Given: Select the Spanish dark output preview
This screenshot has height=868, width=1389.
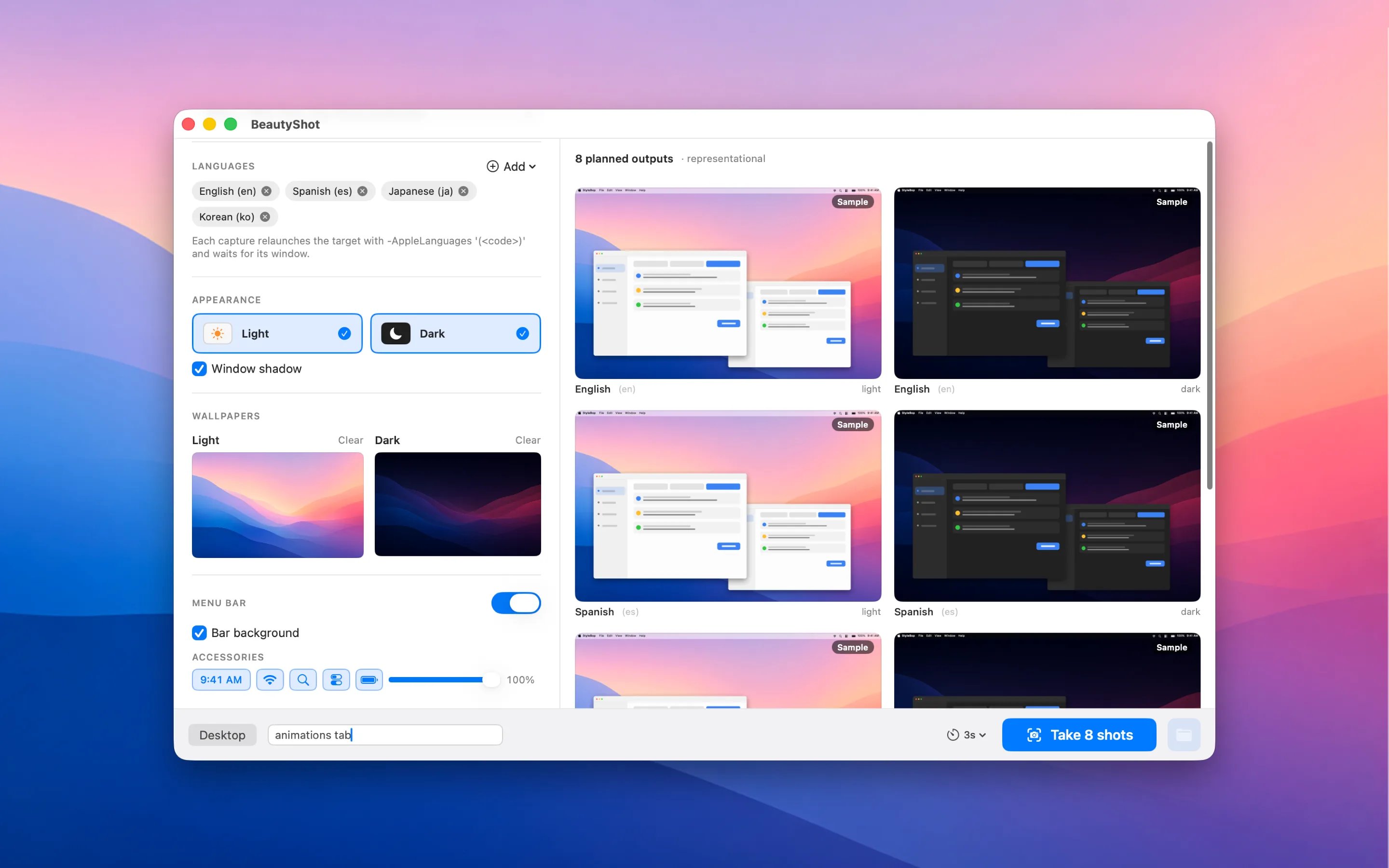Looking at the screenshot, I should (x=1047, y=506).
